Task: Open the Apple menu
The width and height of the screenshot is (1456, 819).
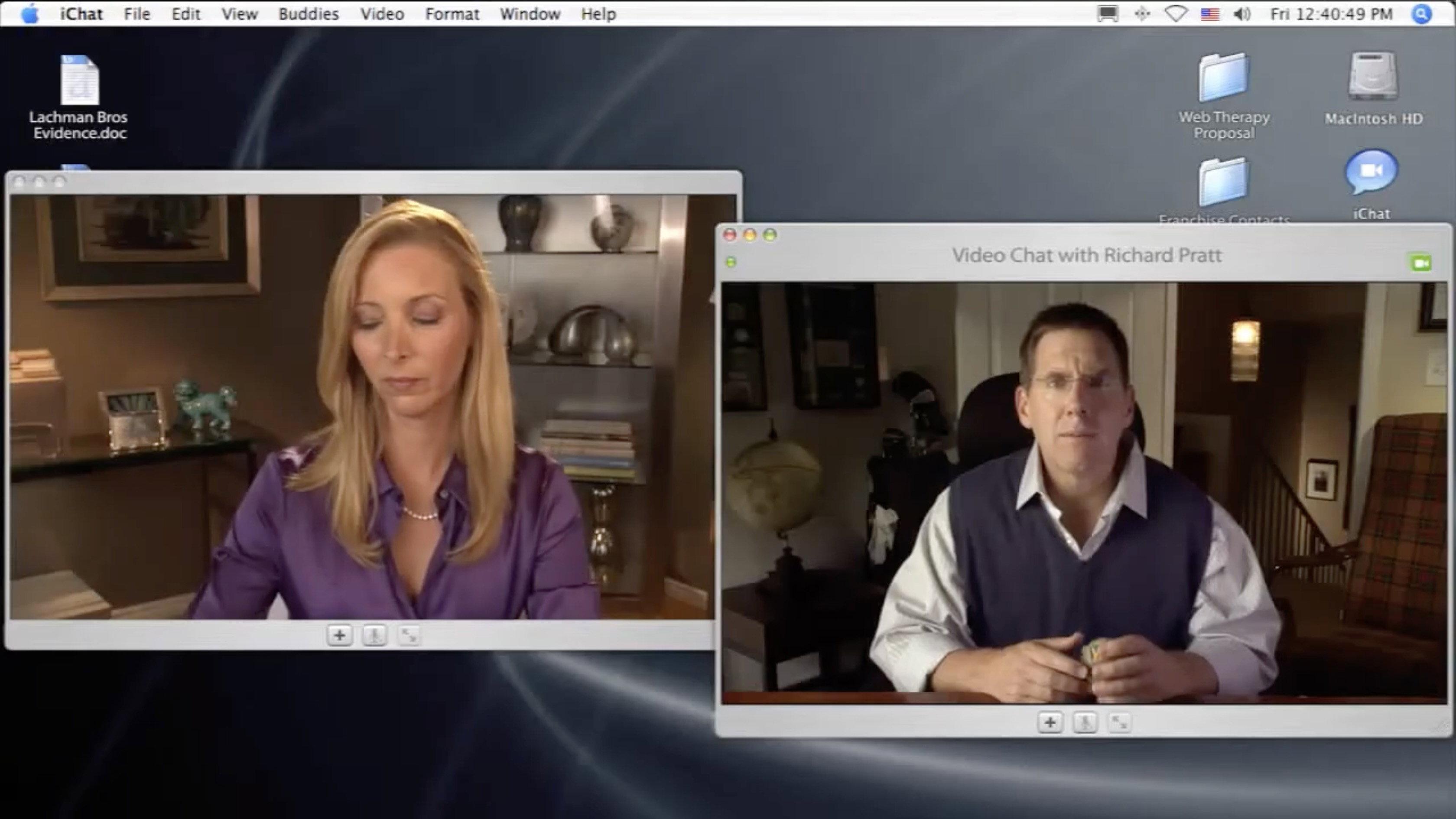Action: click(x=30, y=13)
